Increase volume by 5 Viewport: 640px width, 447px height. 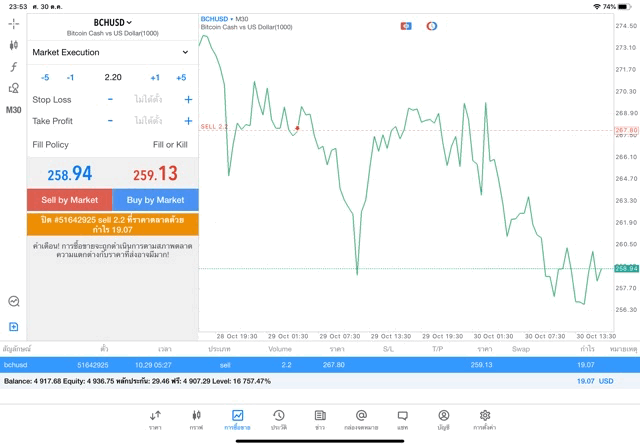click(181, 78)
